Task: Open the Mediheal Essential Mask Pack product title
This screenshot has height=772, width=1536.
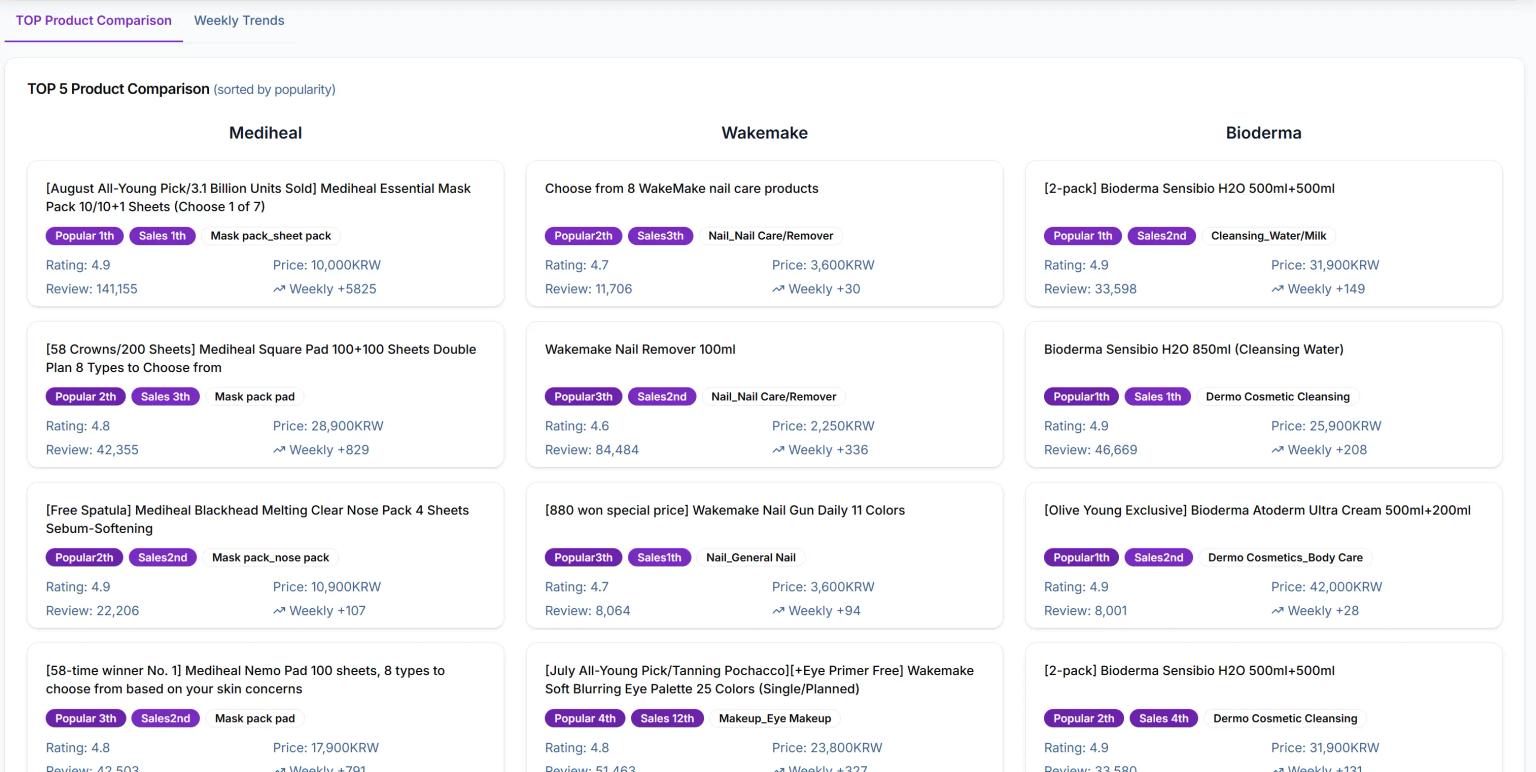Action: tap(258, 197)
